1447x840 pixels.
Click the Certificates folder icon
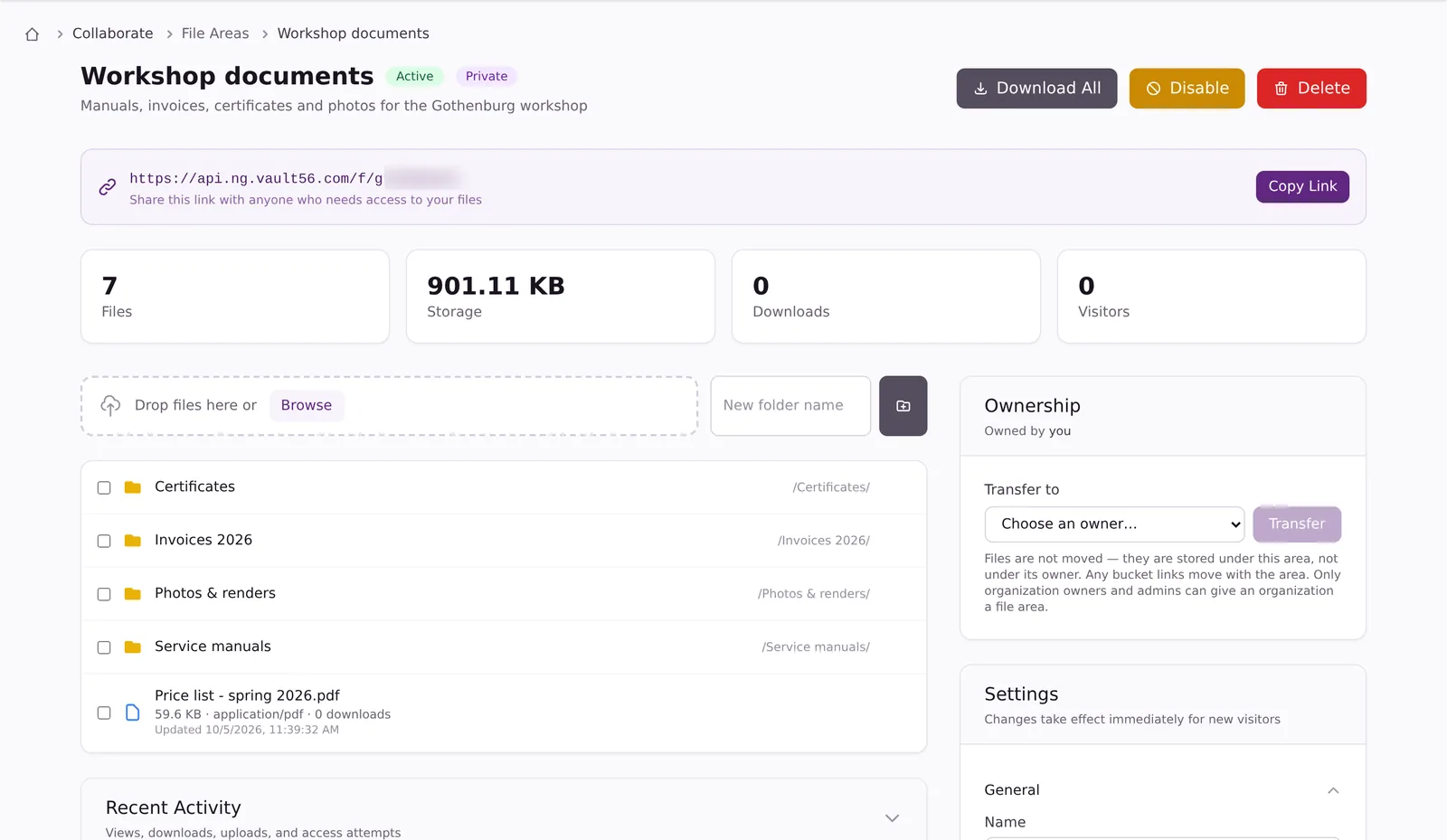pos(133,487)
